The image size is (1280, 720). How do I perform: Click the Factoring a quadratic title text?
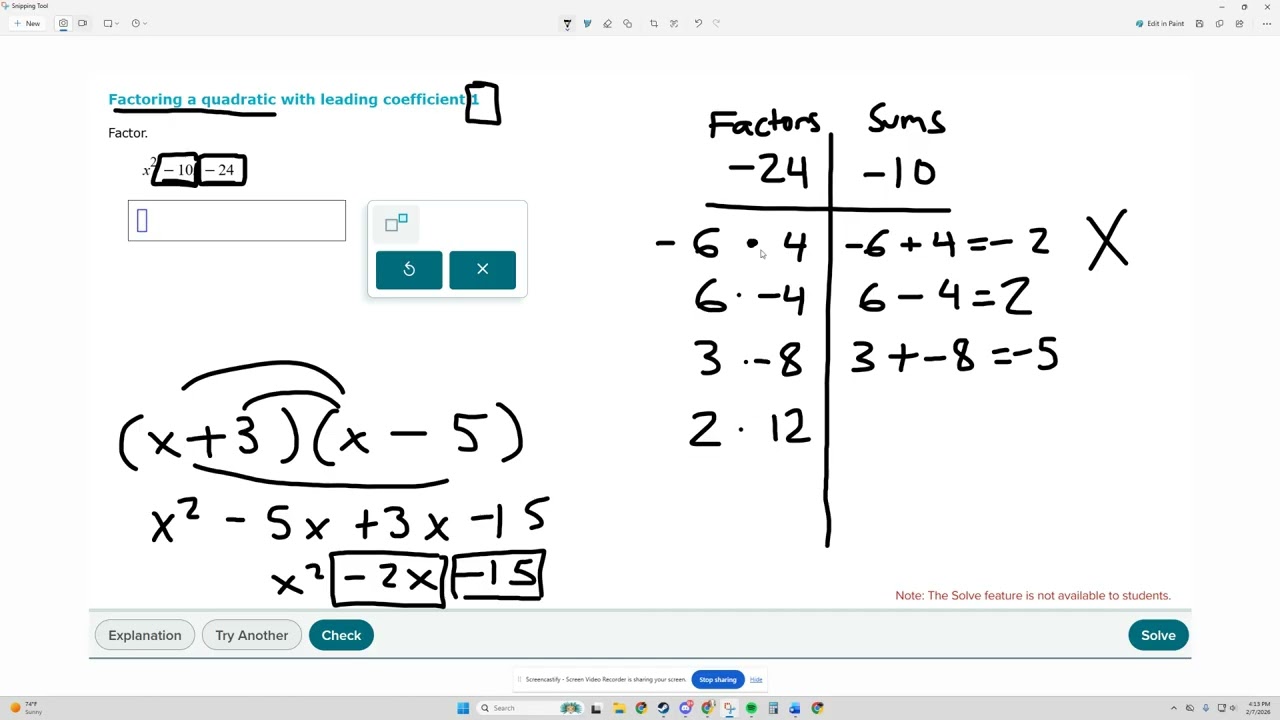(294, 99)
